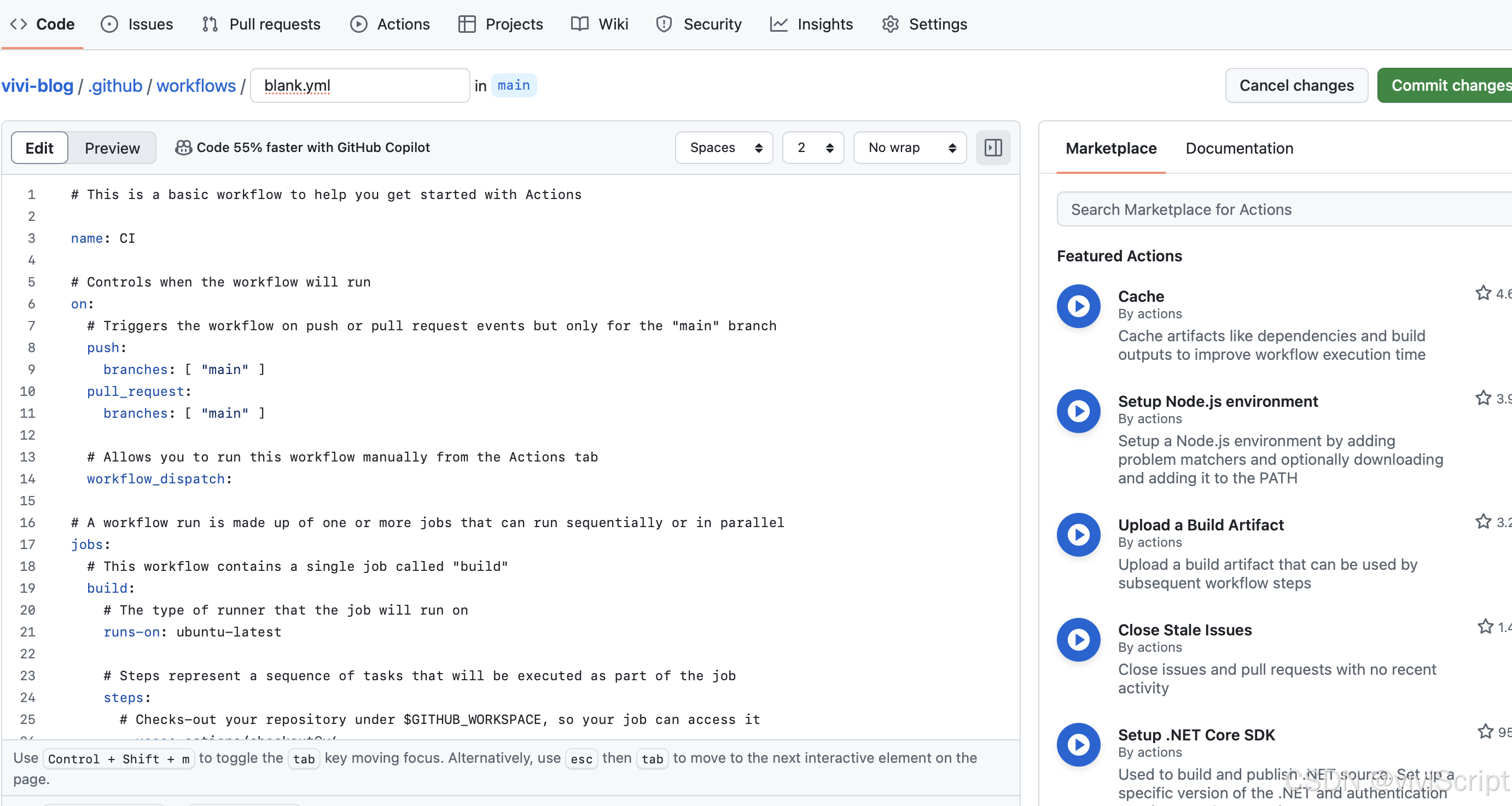1512x806 pixels.
Task: Click the Security shield icon
Action: 664,24
